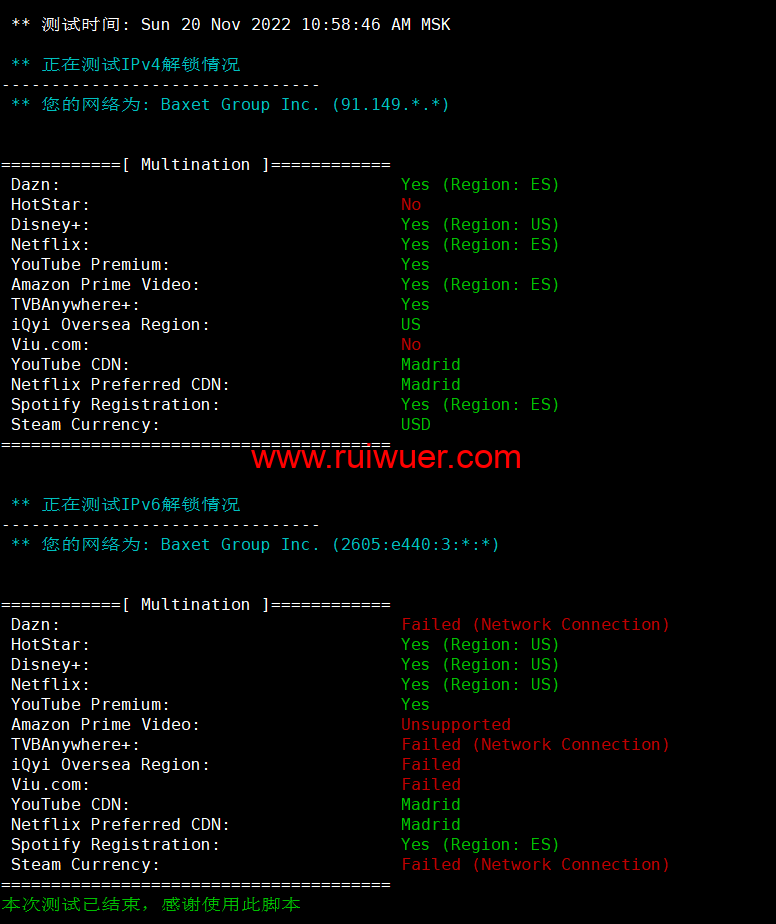Click the IPv6 Baxet Group network line
The height and width of the screenshot is (924, 776).
click(x=255, y=544)
